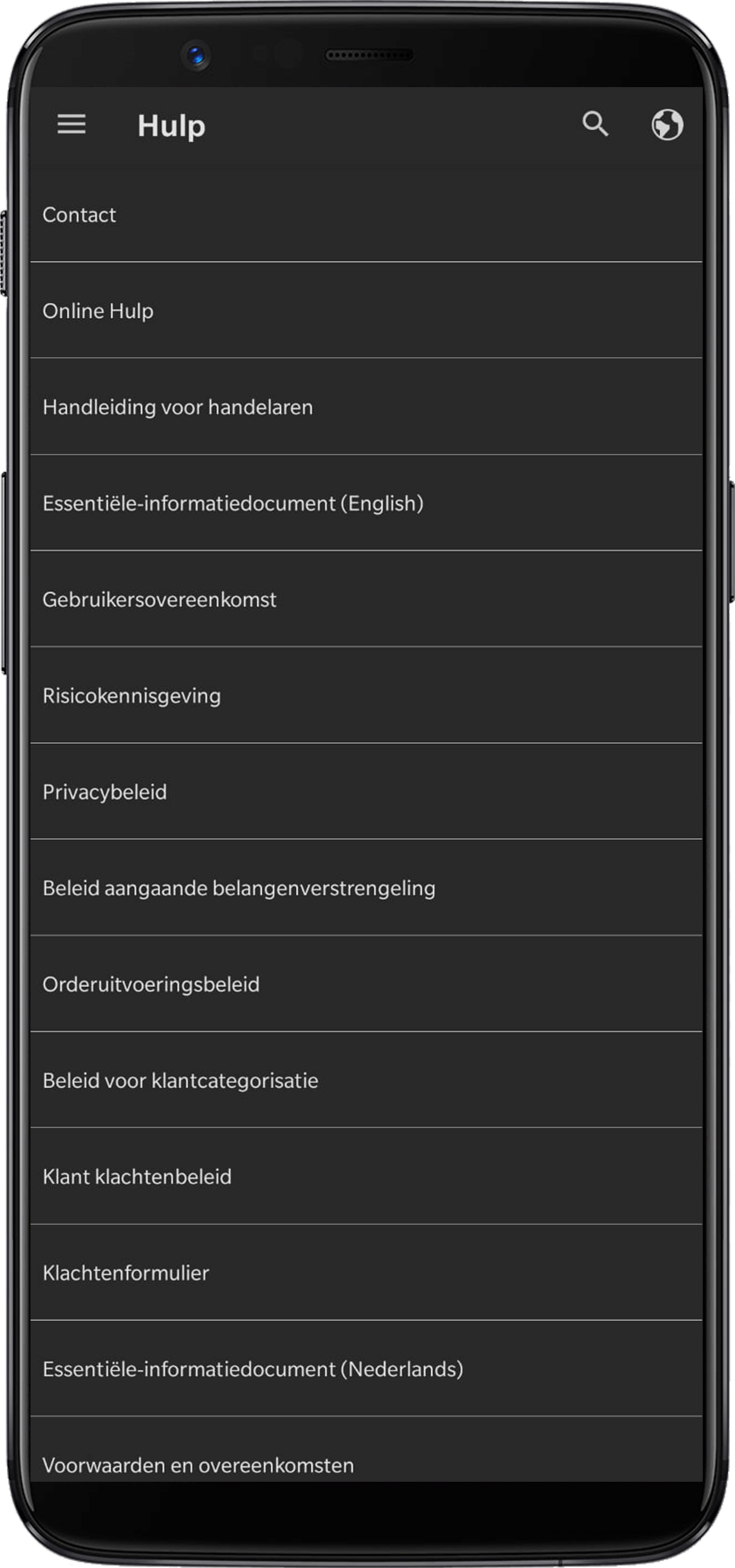The width and height of the screenshot is (735, 1568).
Task: Tap Gebruikersovereenkomst list item
Action: pyautogui.click(x=159, y=599)
